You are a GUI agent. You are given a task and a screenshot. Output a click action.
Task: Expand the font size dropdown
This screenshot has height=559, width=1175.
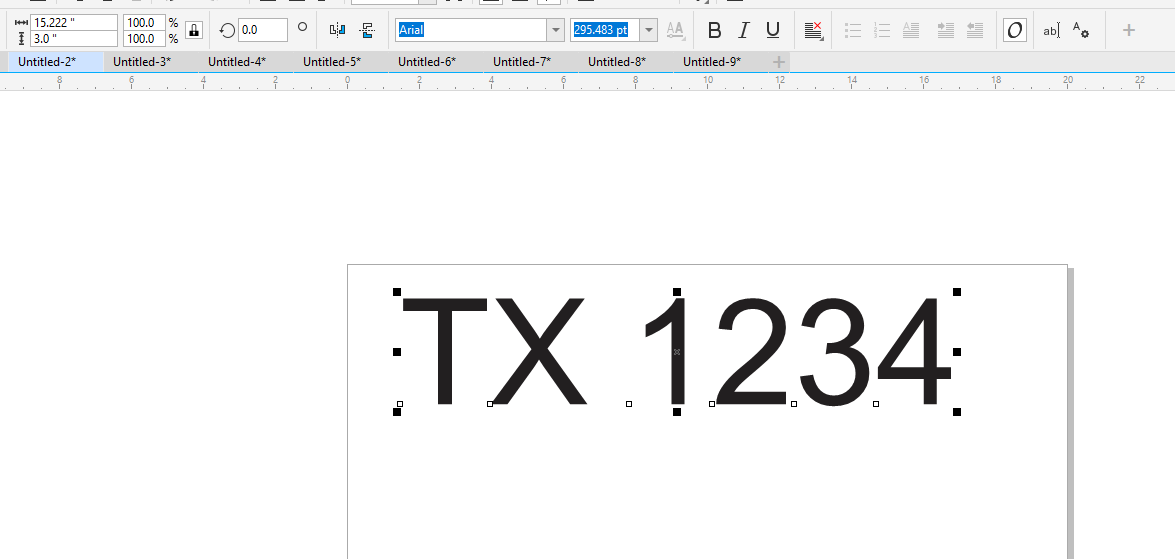click(649, 30)
